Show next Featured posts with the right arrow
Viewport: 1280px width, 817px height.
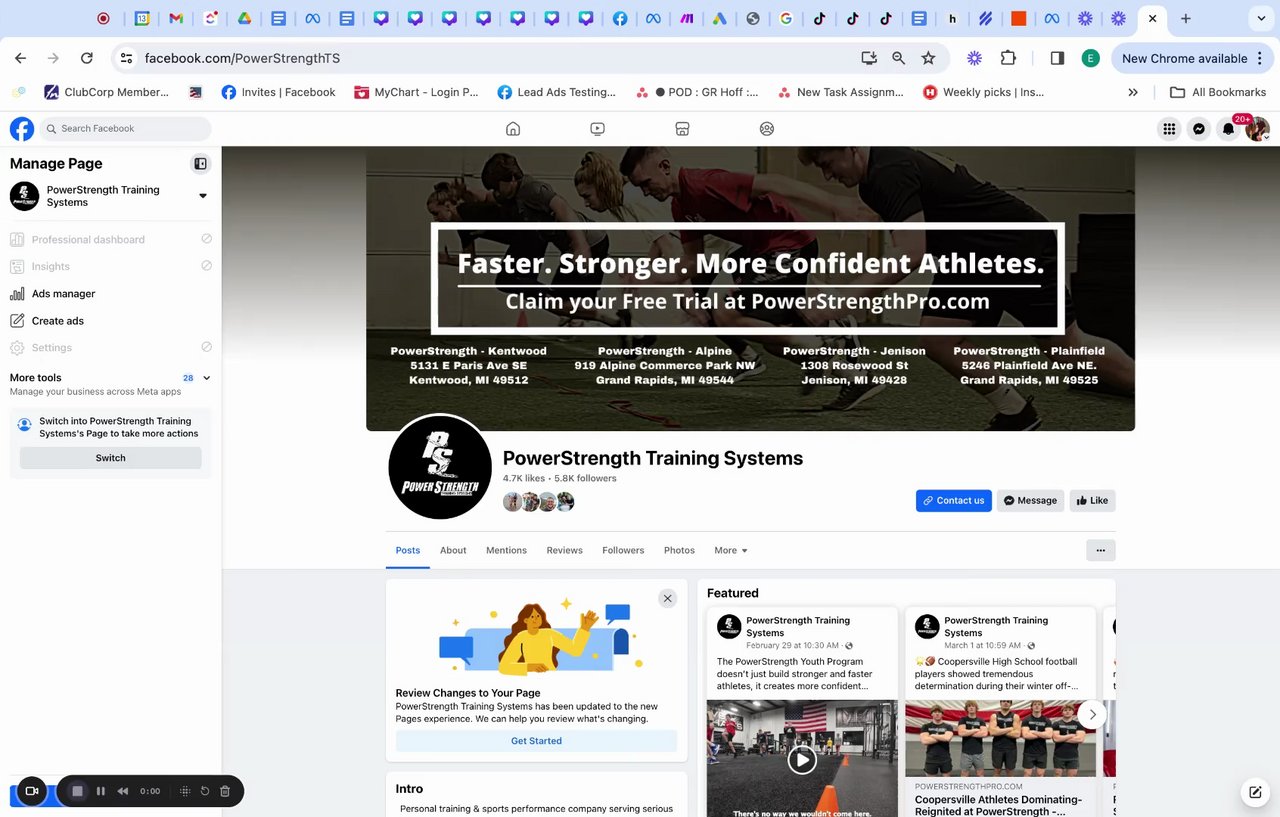tap(1092, 714)
